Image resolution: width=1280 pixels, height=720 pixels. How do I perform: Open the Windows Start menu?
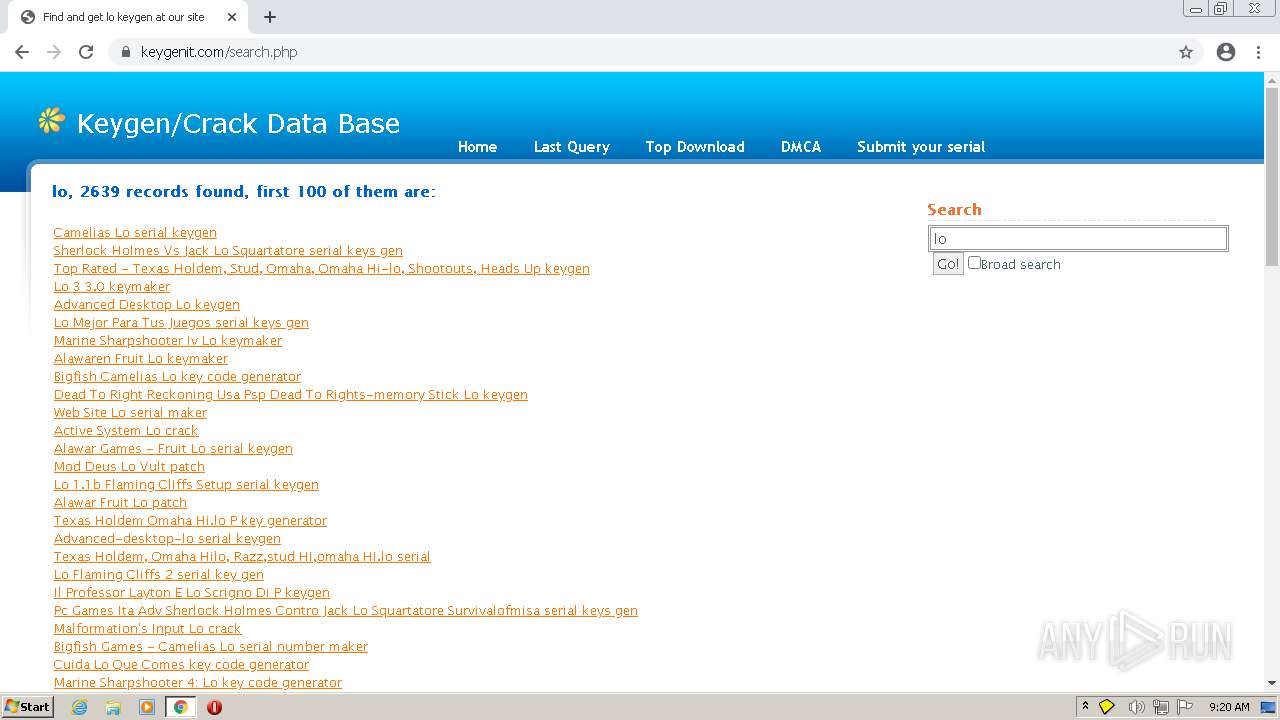28,707
